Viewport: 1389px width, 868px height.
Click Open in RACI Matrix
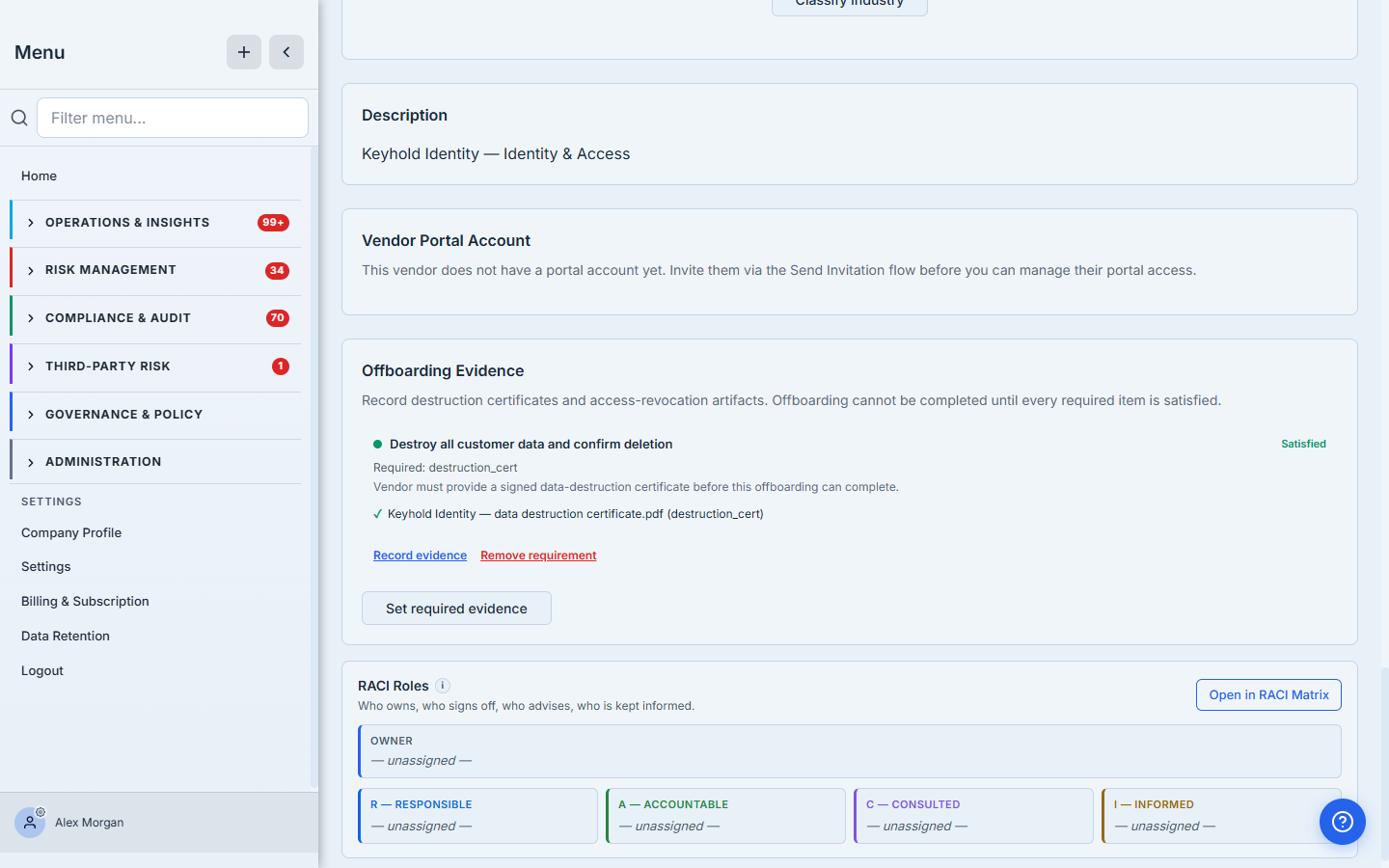pos(1268,695)
